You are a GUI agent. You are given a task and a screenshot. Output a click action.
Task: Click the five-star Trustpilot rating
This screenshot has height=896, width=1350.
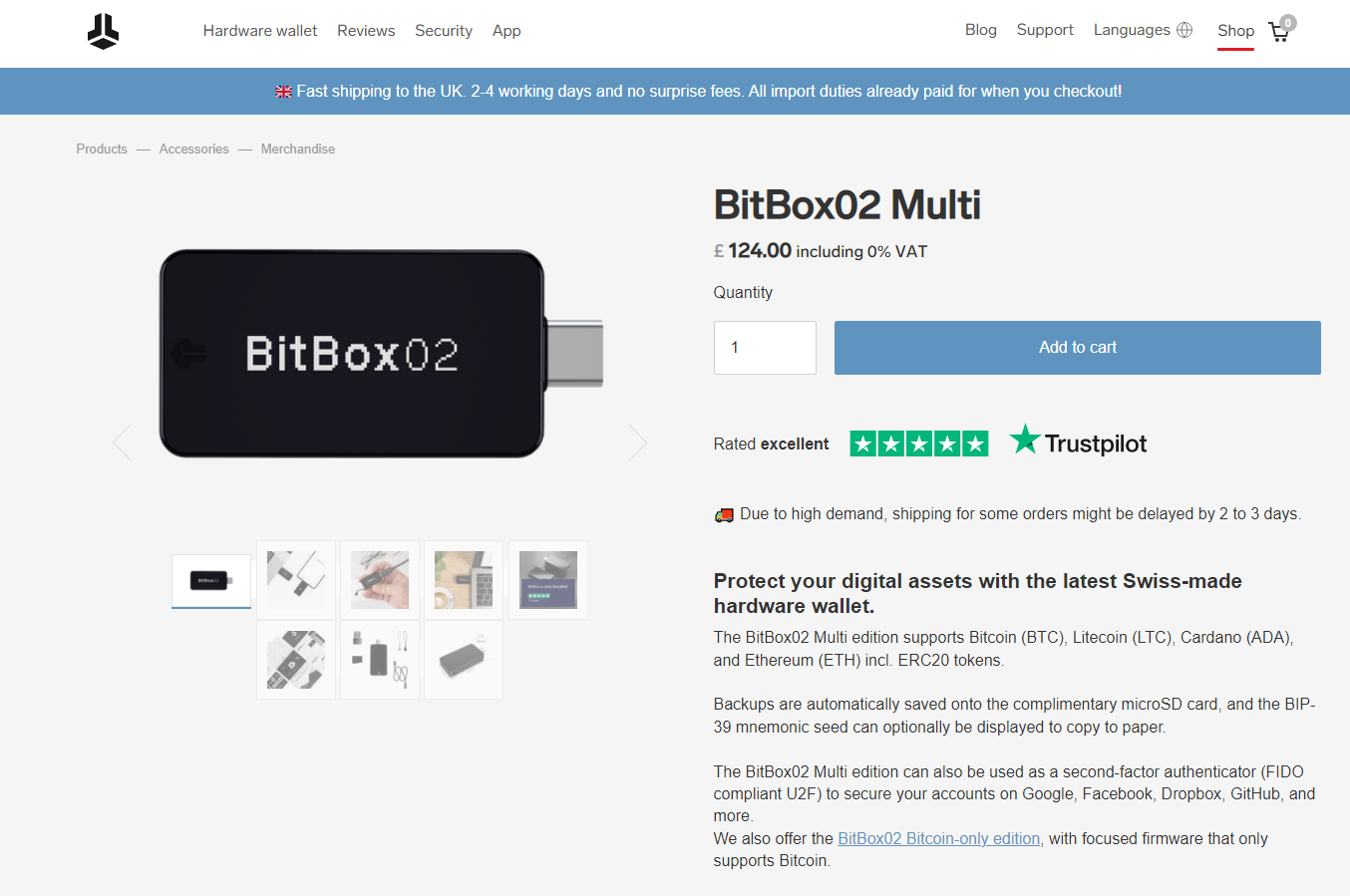coord(919,444)
